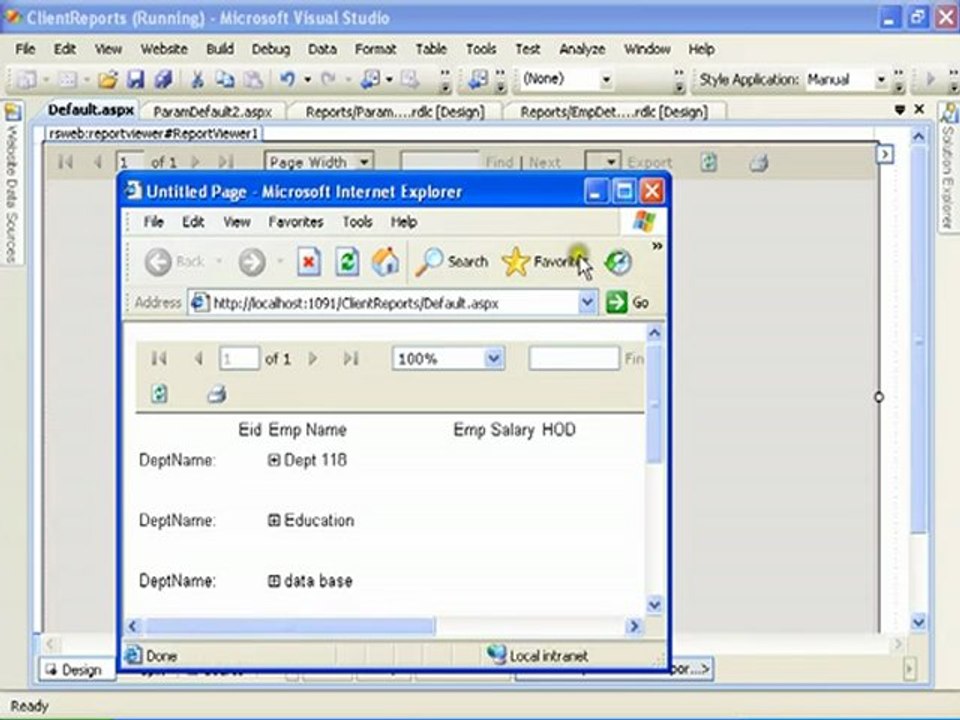
Task: Click the Find text box in browser report
Action: (x=574, y=358)
